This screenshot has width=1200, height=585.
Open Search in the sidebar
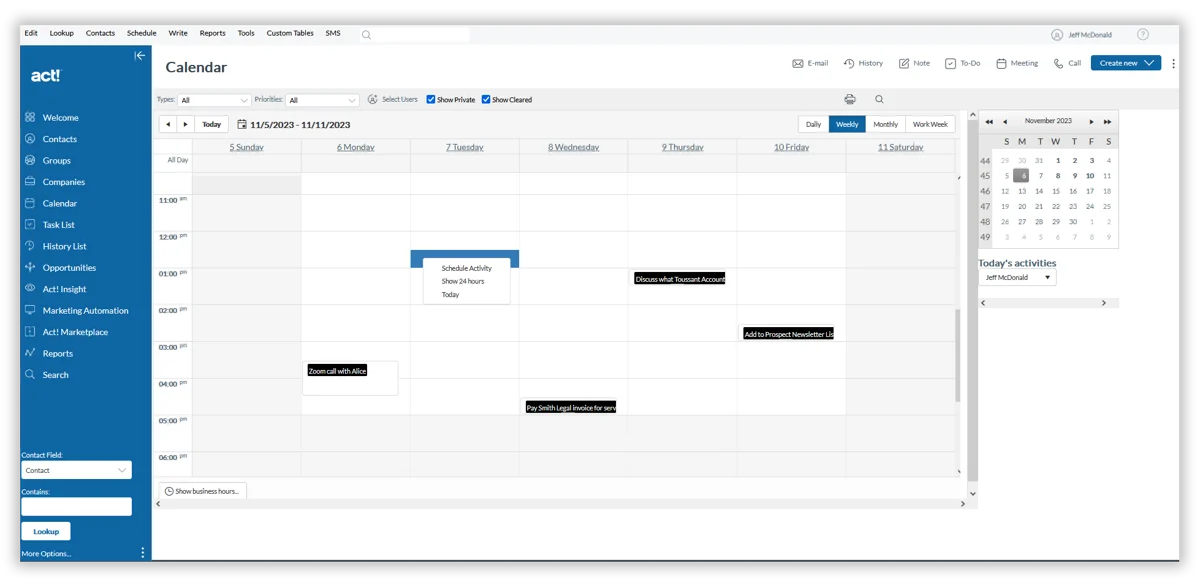click(x=55, y=375)
